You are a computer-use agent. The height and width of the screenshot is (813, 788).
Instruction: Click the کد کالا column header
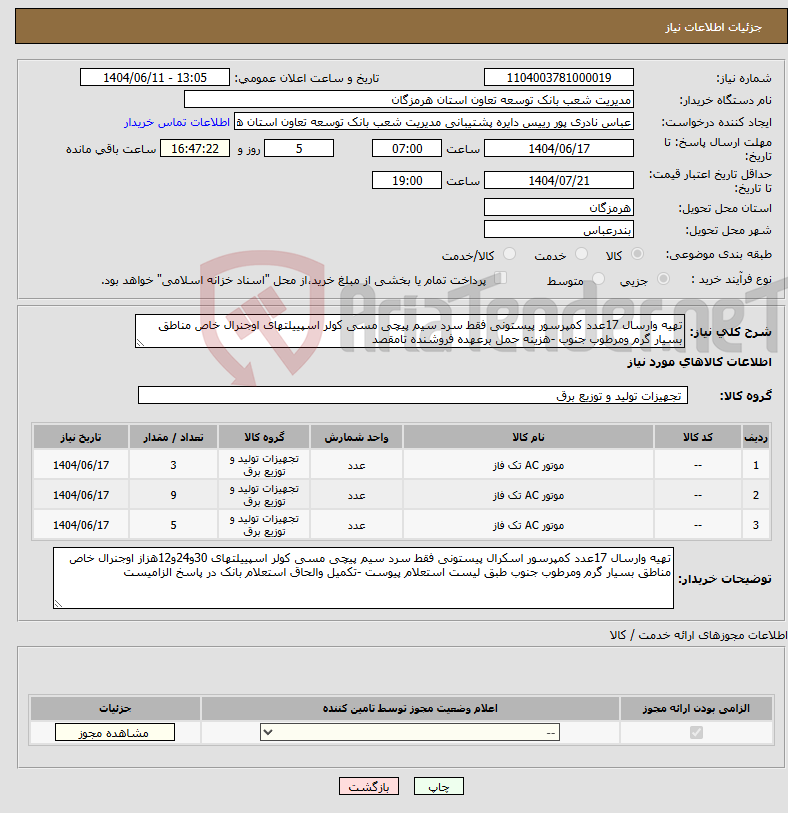697,437
